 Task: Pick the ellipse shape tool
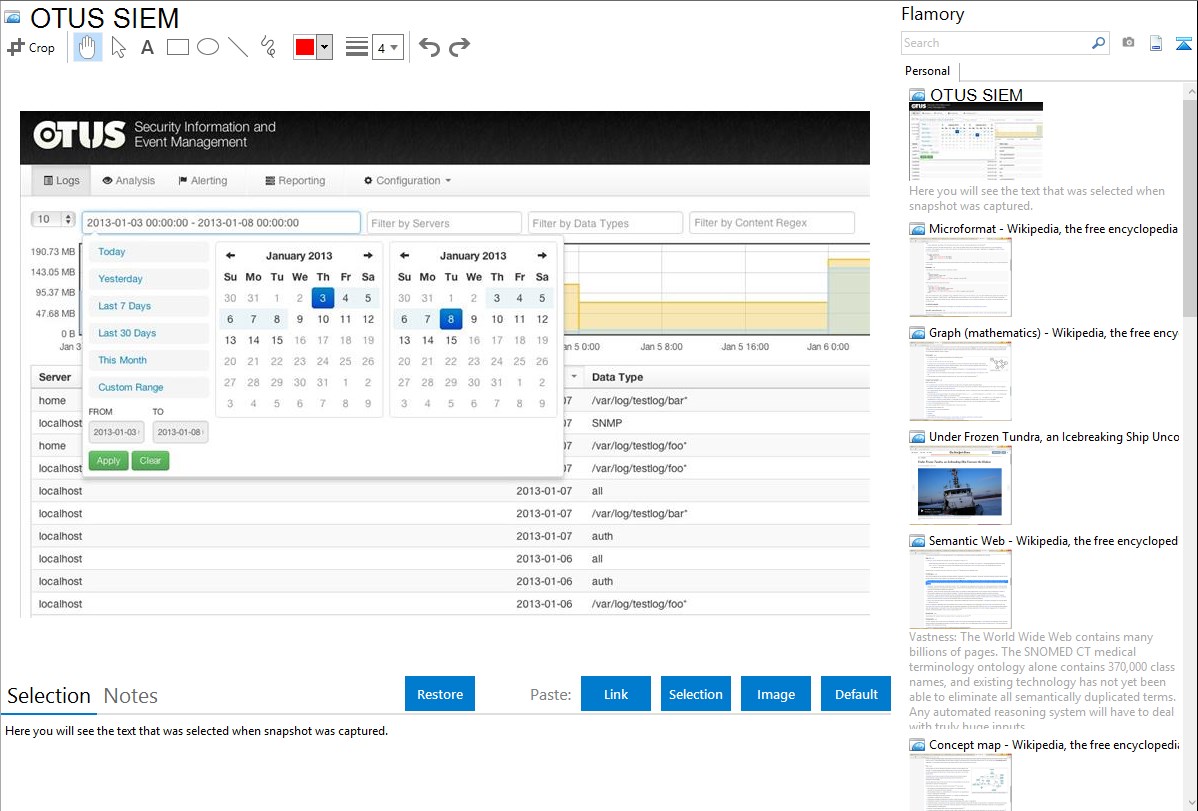coord(208,47)
